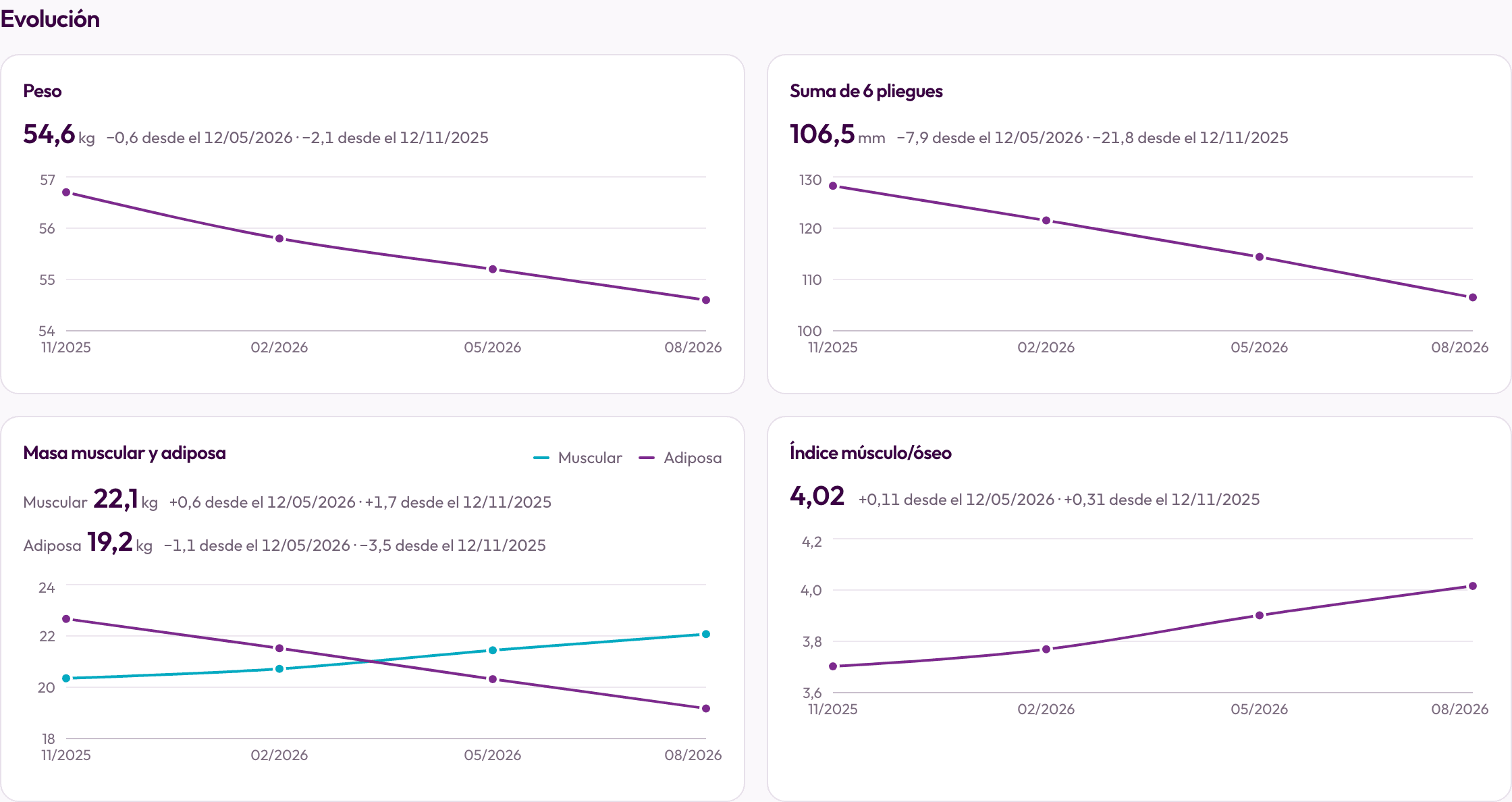The height and width of the screenshot is (802, 1512).
Task: Click the teal Muscular data point at 08/2026
Action: tap(706, 634)
